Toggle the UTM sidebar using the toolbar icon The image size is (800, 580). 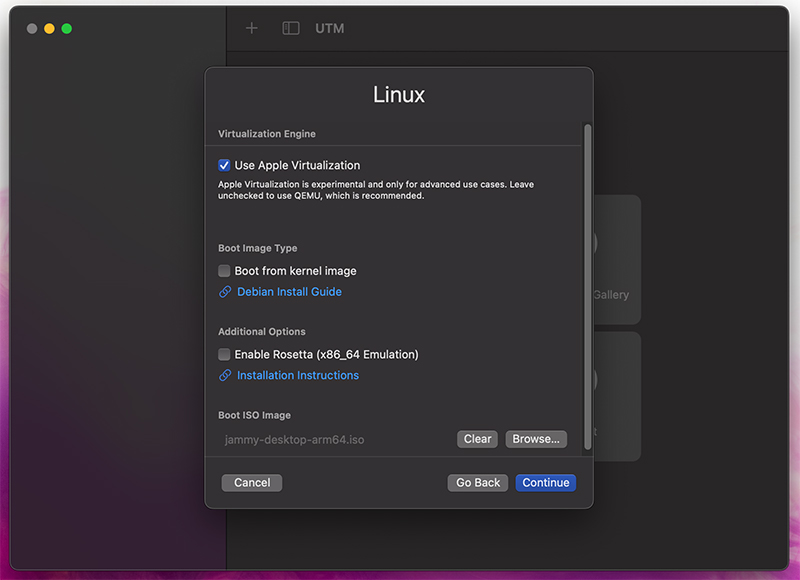[x=290, y=28]
